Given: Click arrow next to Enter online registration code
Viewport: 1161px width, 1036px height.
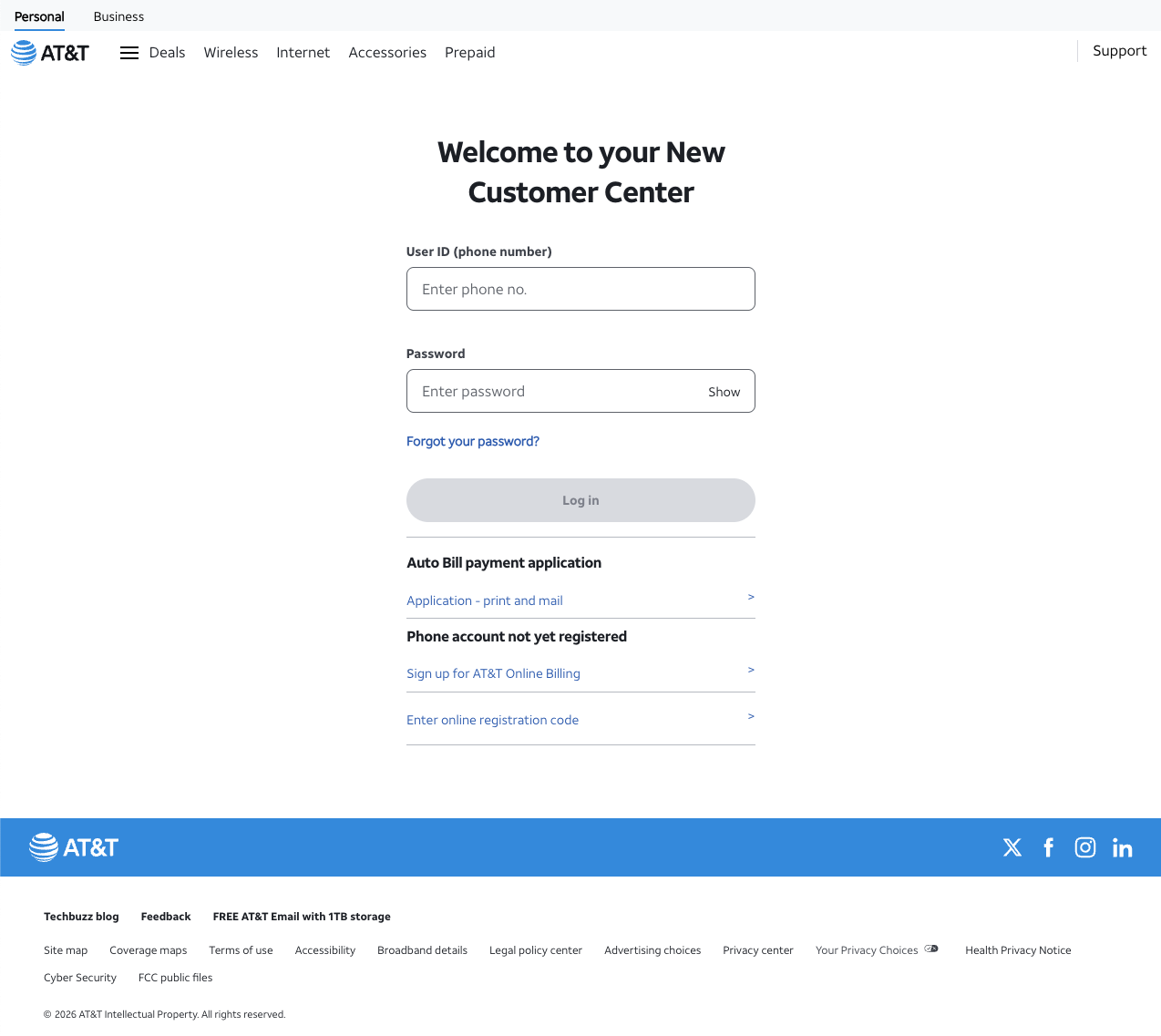Looking at the screenshot, I should pyautogui.click(x=751, y=716).
